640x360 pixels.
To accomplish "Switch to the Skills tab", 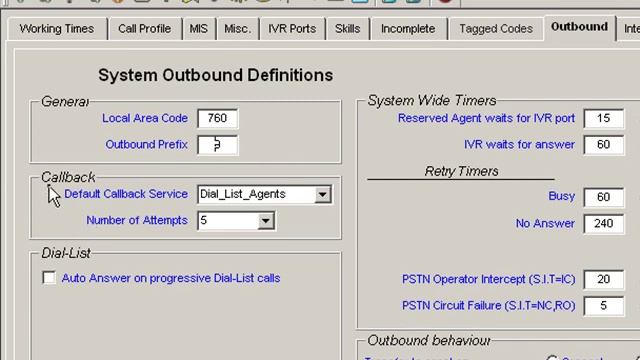I will coord(348,29).
